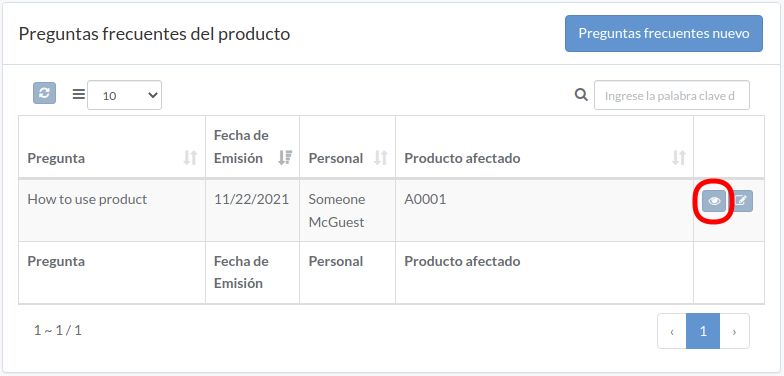Click the A0001 product cell
This screenshot has width=784, height=376.
click(x=544, y=210)
